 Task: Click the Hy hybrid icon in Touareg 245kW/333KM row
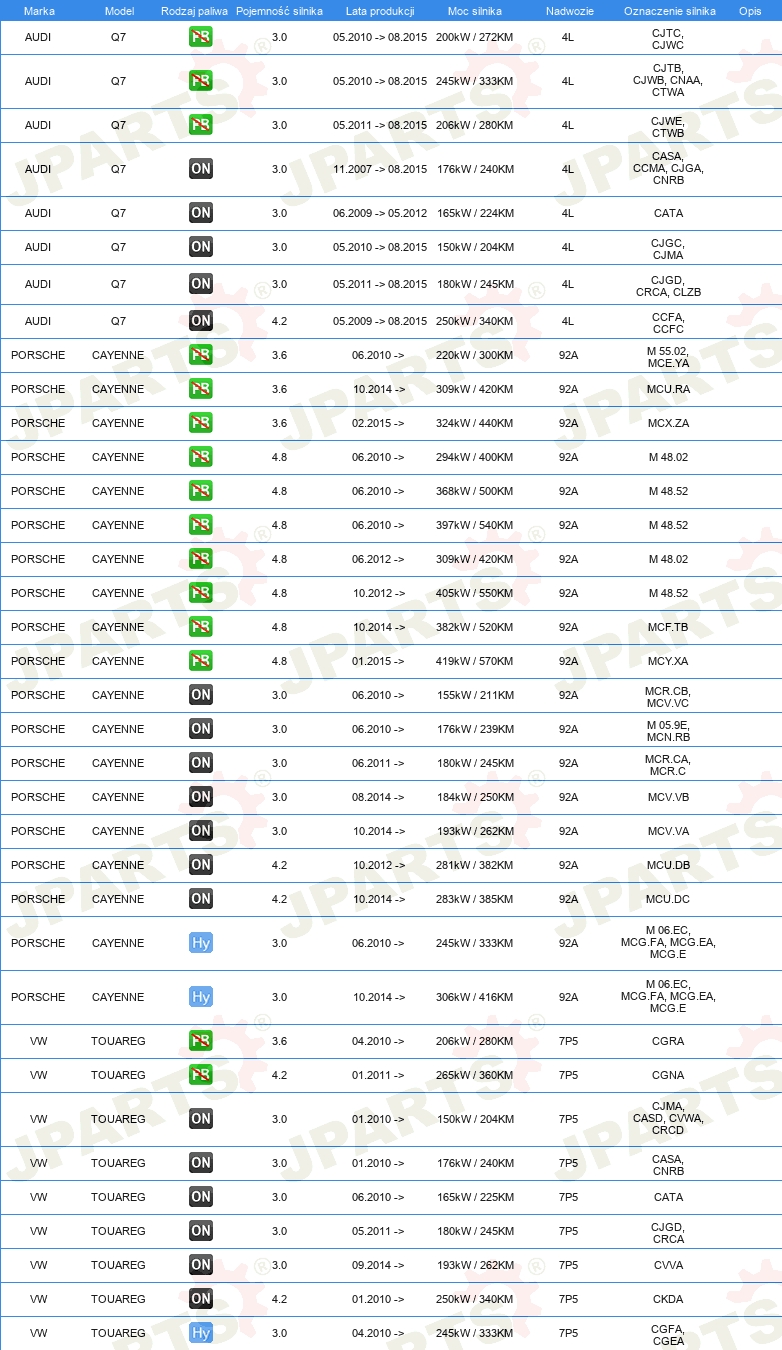[201, 1333]
